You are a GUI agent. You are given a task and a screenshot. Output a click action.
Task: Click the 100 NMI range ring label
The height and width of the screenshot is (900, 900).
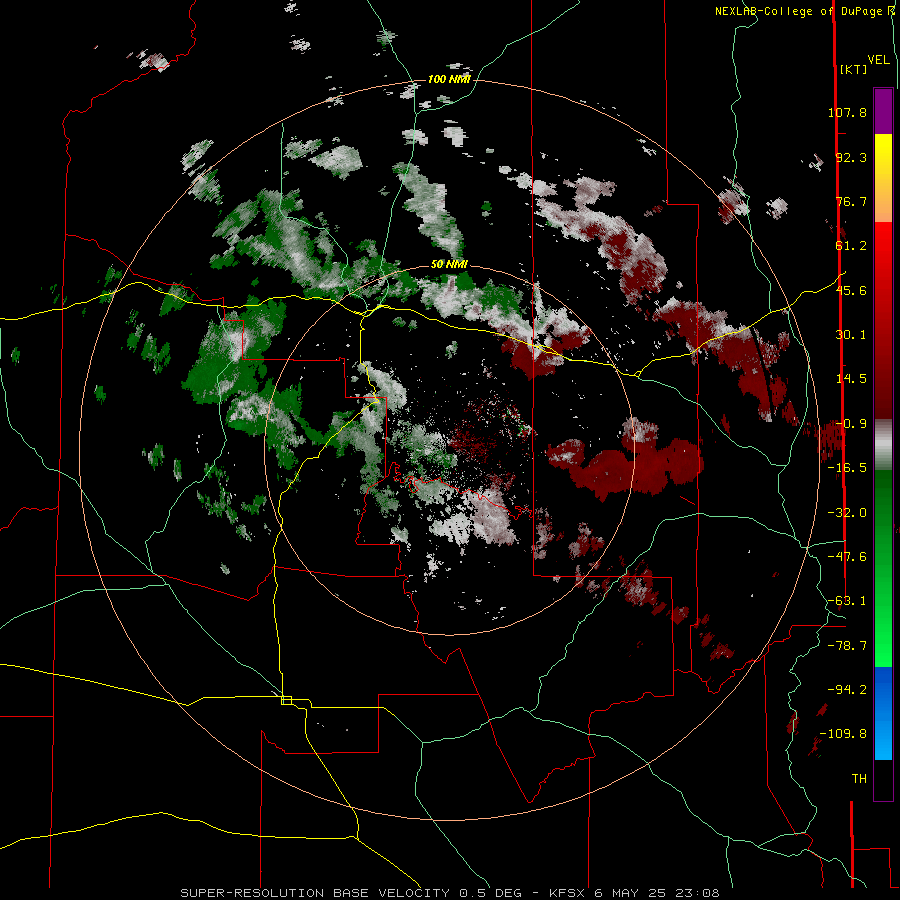[449, 79]
